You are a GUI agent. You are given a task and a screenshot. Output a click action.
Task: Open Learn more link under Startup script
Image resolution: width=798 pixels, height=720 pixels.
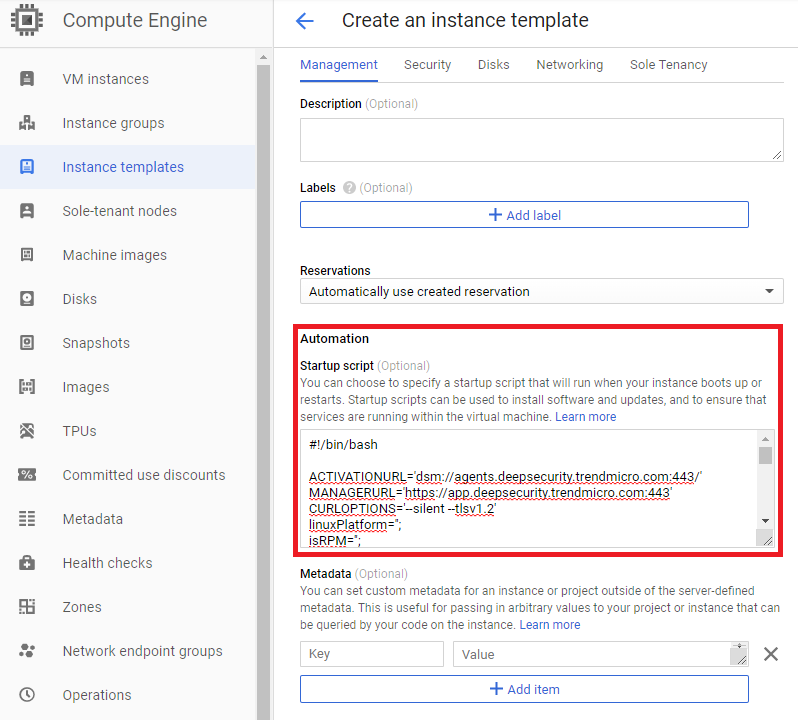coord(586,417)
